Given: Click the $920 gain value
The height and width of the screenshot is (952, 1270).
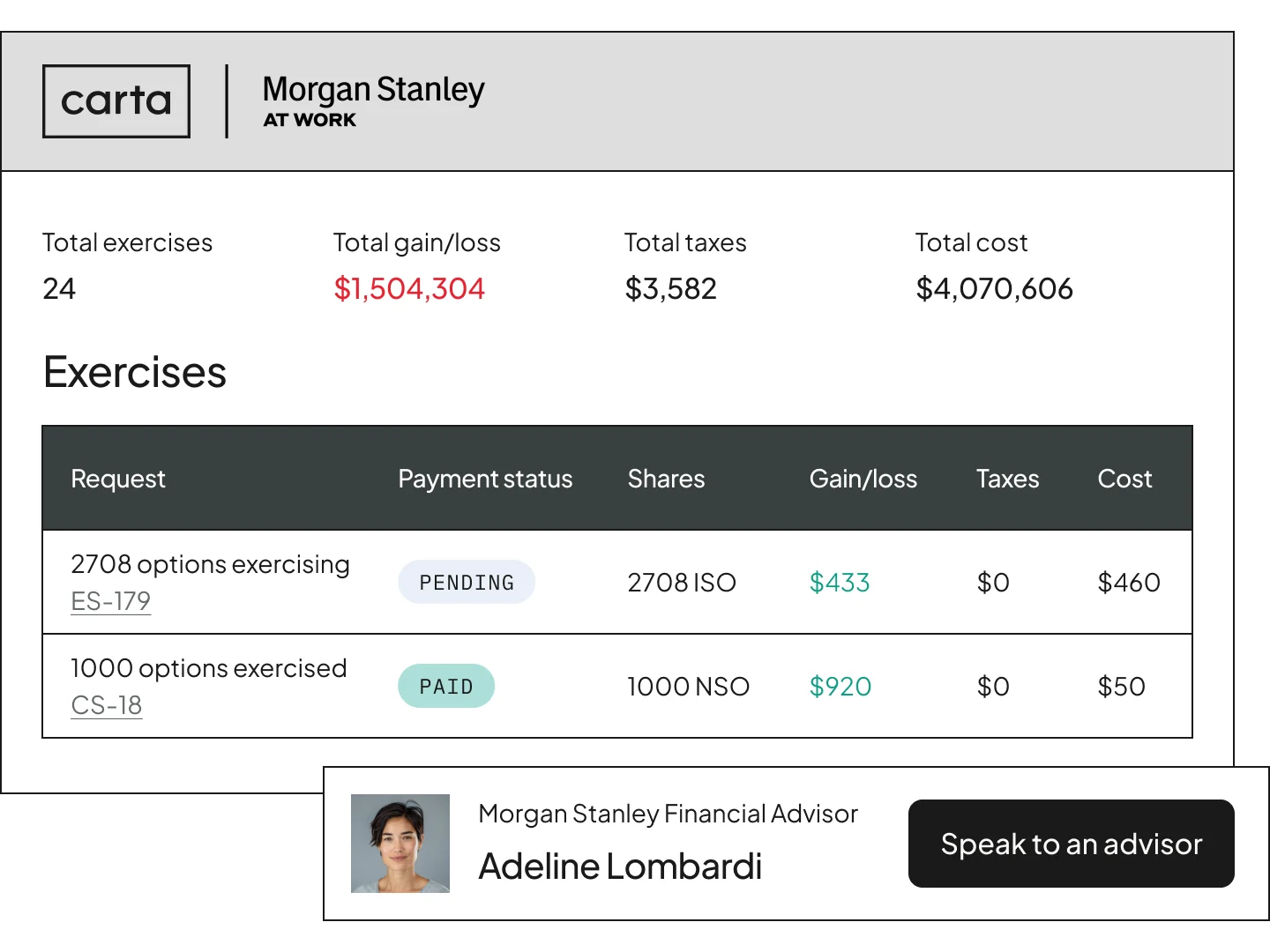Looking at the screenshot, I should tap(840, 687).
